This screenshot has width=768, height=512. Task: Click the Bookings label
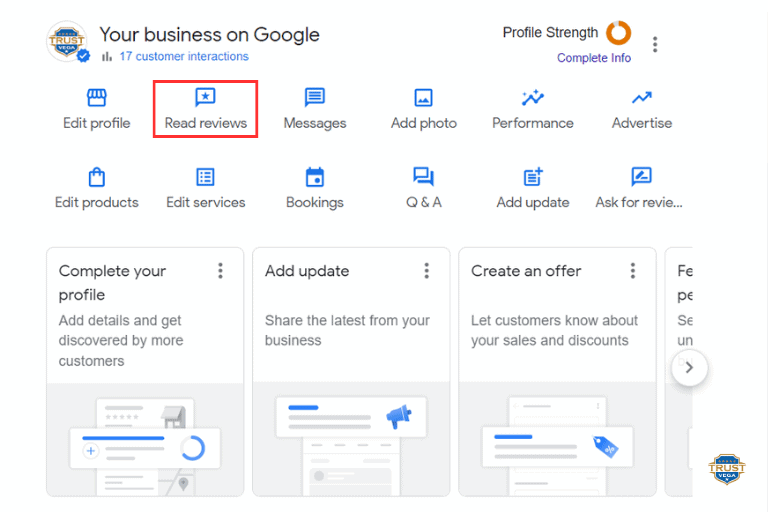coord(315,202)
